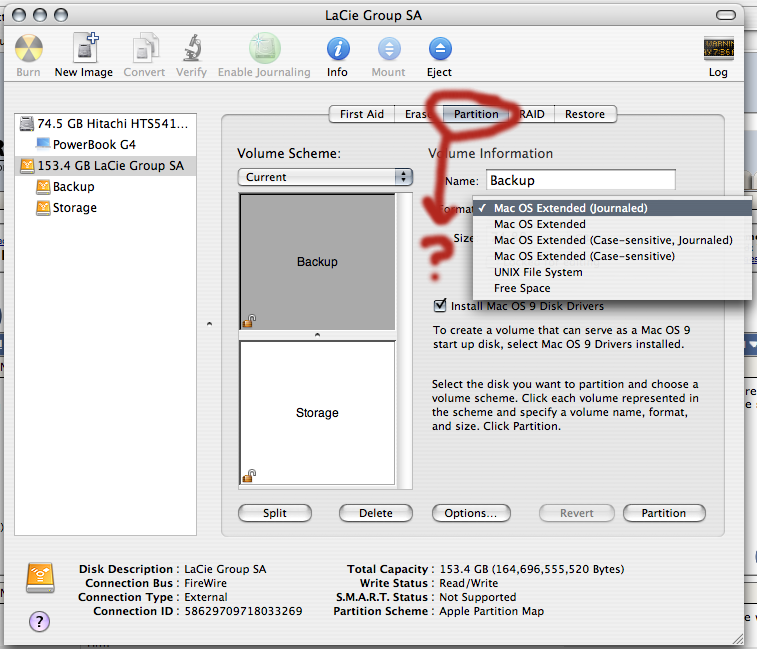Choose Mac OS Extended (Case-sensitive) format
This screenshot has width=757, height=649.
pyautogui.click(x=612, y=256)
